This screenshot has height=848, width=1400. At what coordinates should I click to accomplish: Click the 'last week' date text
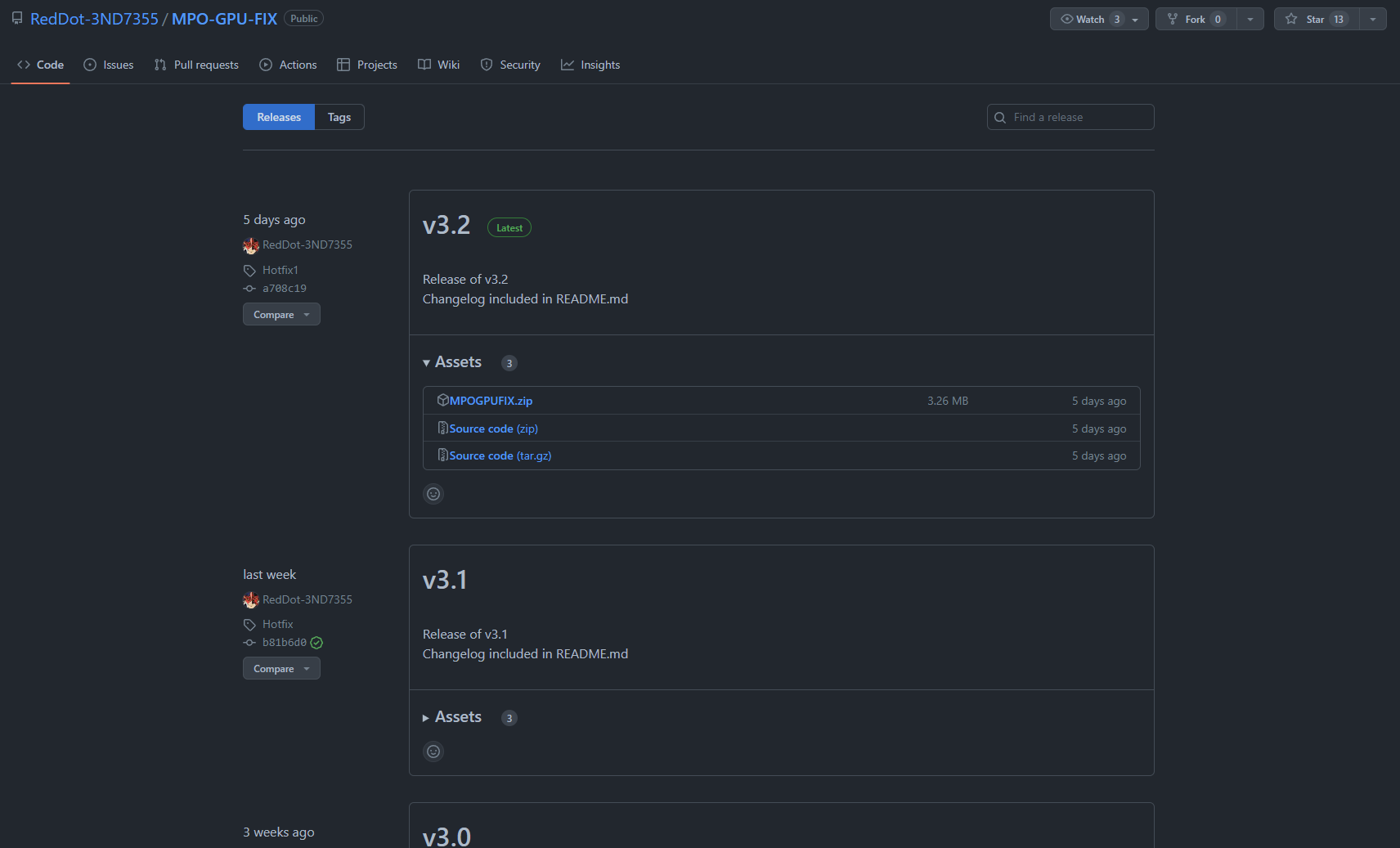tap(270, 575)
